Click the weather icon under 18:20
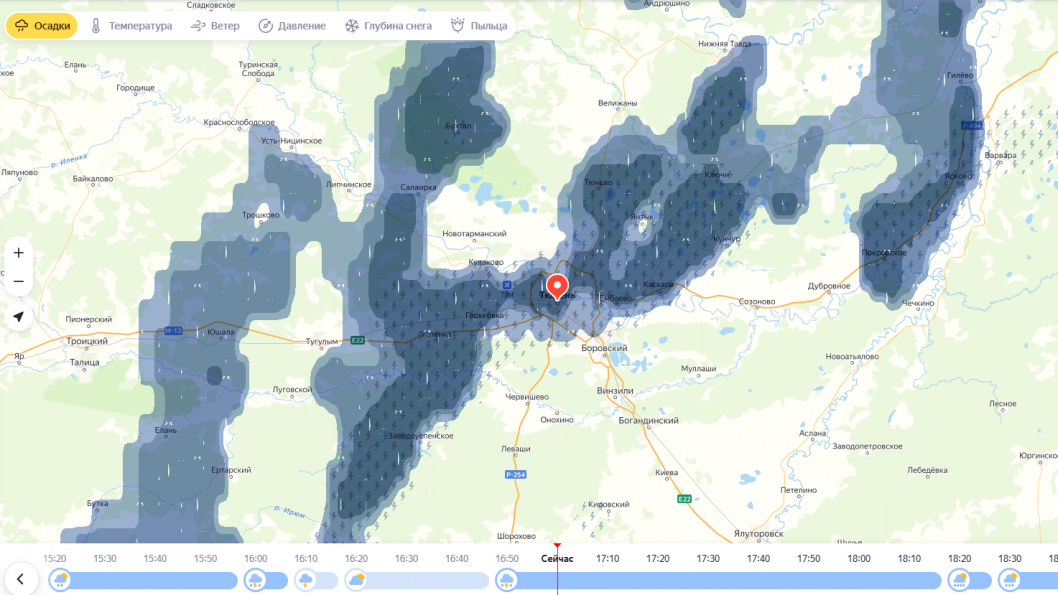1058x595 pixels. pyautogui.click(x=959, y=580)
